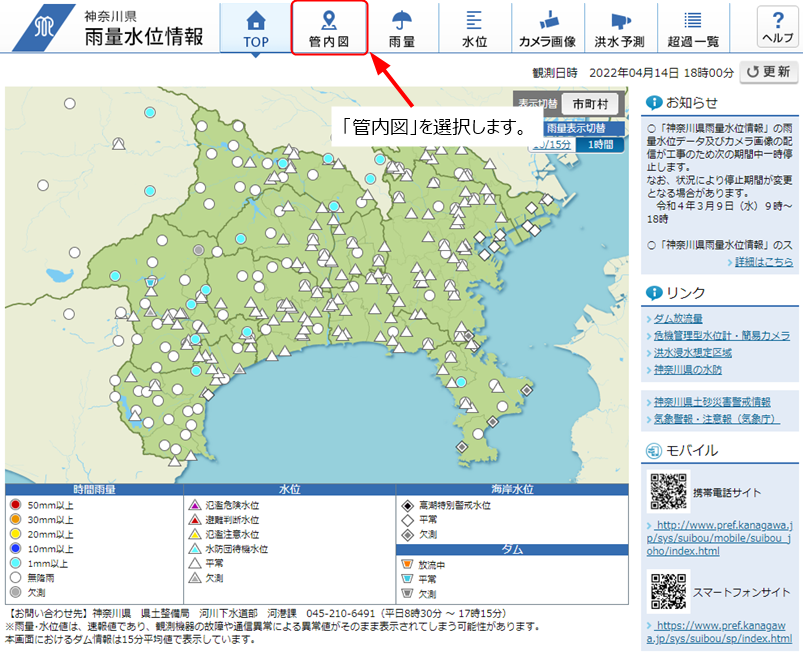
Task: Click the southernmost gray diamond coastal marker
Action: click(462, 447)
